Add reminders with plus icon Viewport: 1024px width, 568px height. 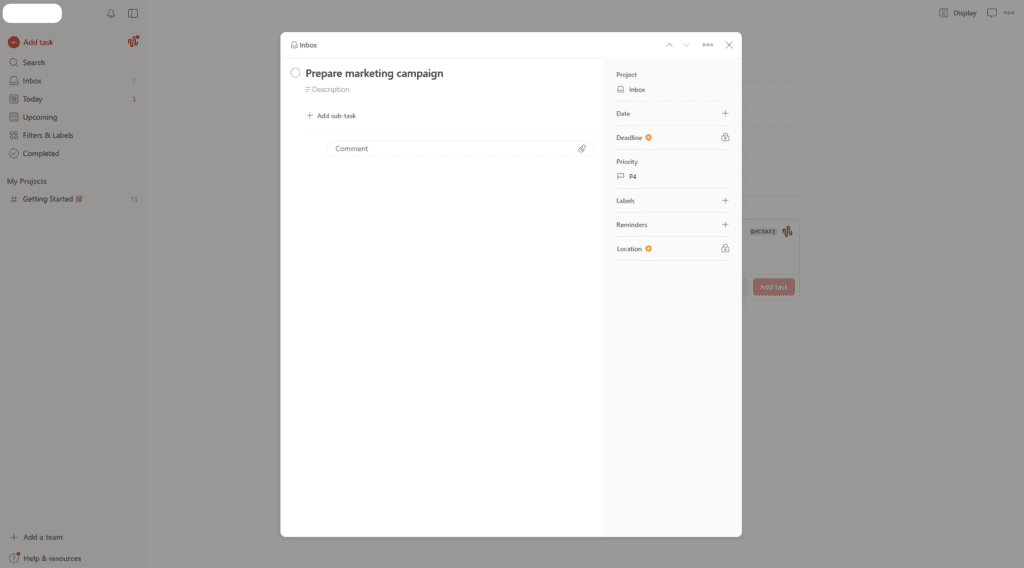(x=725, y=225)
